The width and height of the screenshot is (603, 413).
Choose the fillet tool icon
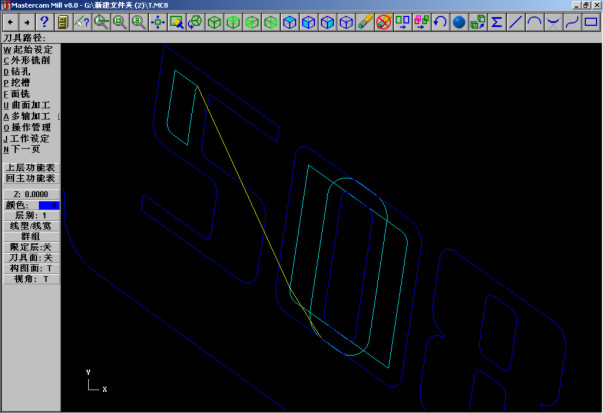tap(553, 22)
